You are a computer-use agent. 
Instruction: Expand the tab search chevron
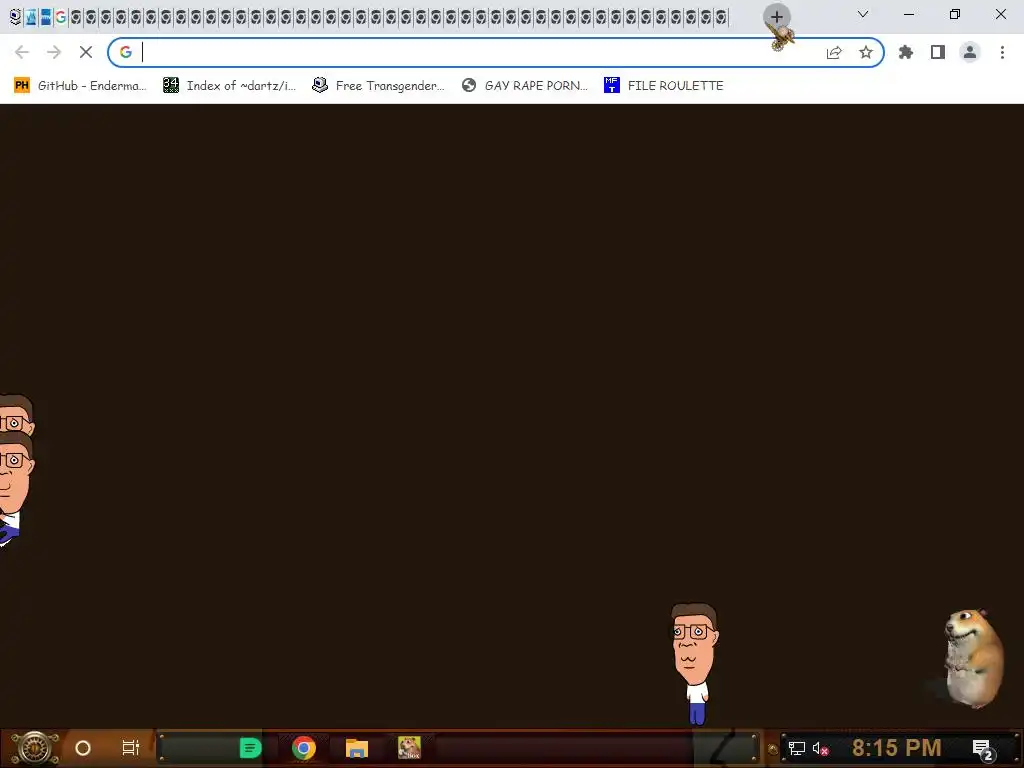click(863, 14)
